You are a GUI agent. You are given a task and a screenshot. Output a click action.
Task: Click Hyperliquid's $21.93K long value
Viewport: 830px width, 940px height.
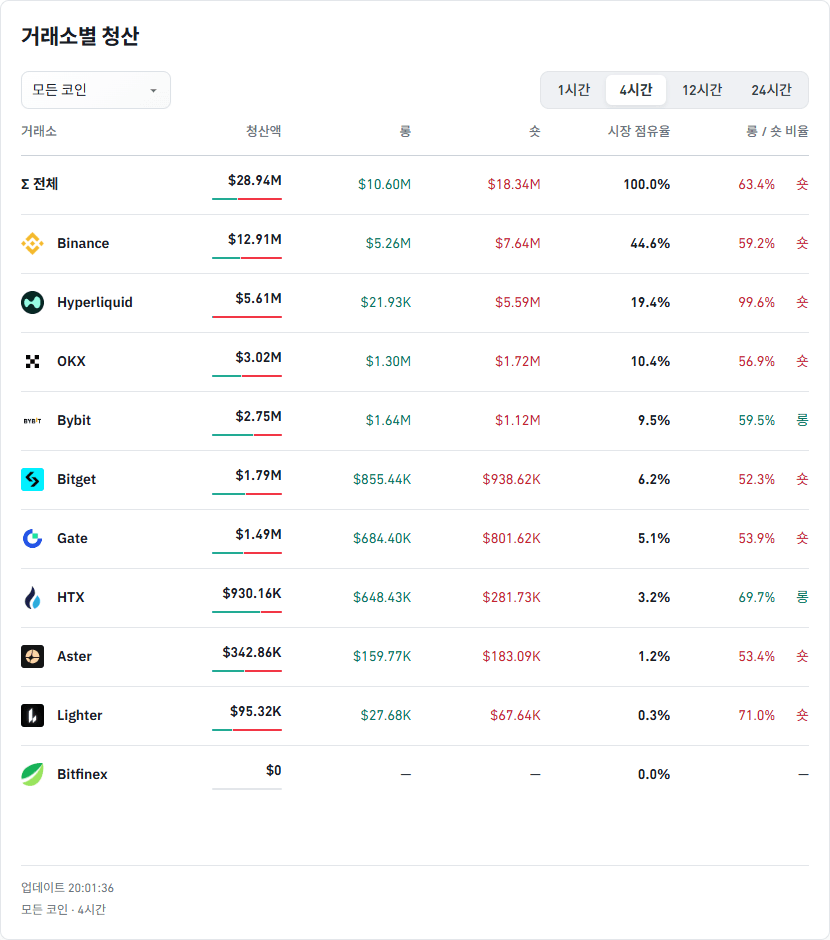[x=386, y=302]
